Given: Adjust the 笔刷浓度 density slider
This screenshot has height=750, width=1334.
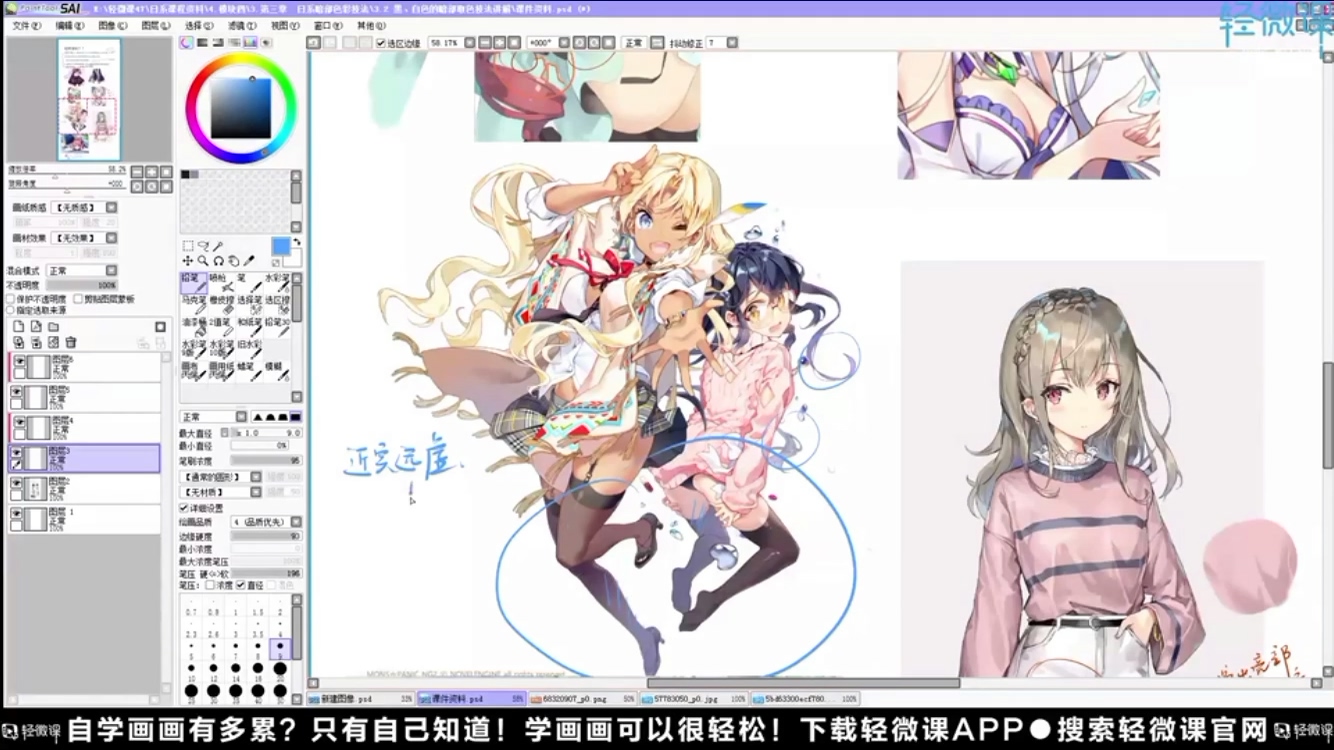Looking at the screenshot, I should coord(266,460).
